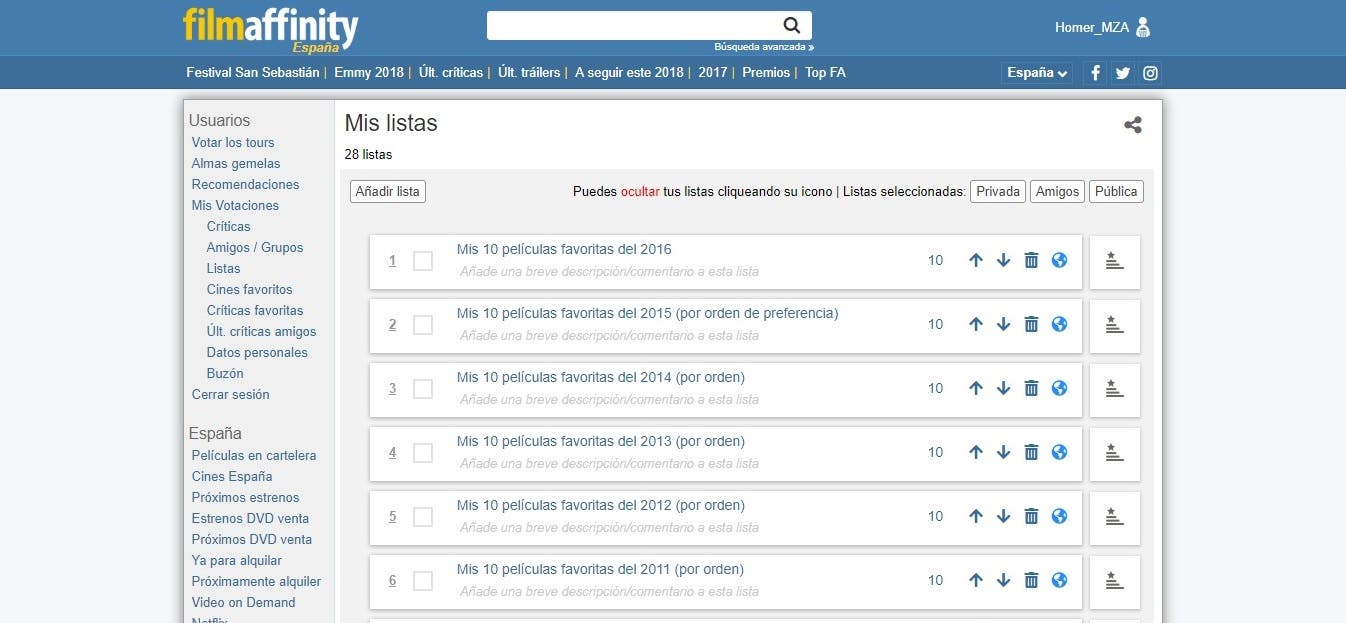
Task: Set selected lists to Privada
Action: pos(998,191)
